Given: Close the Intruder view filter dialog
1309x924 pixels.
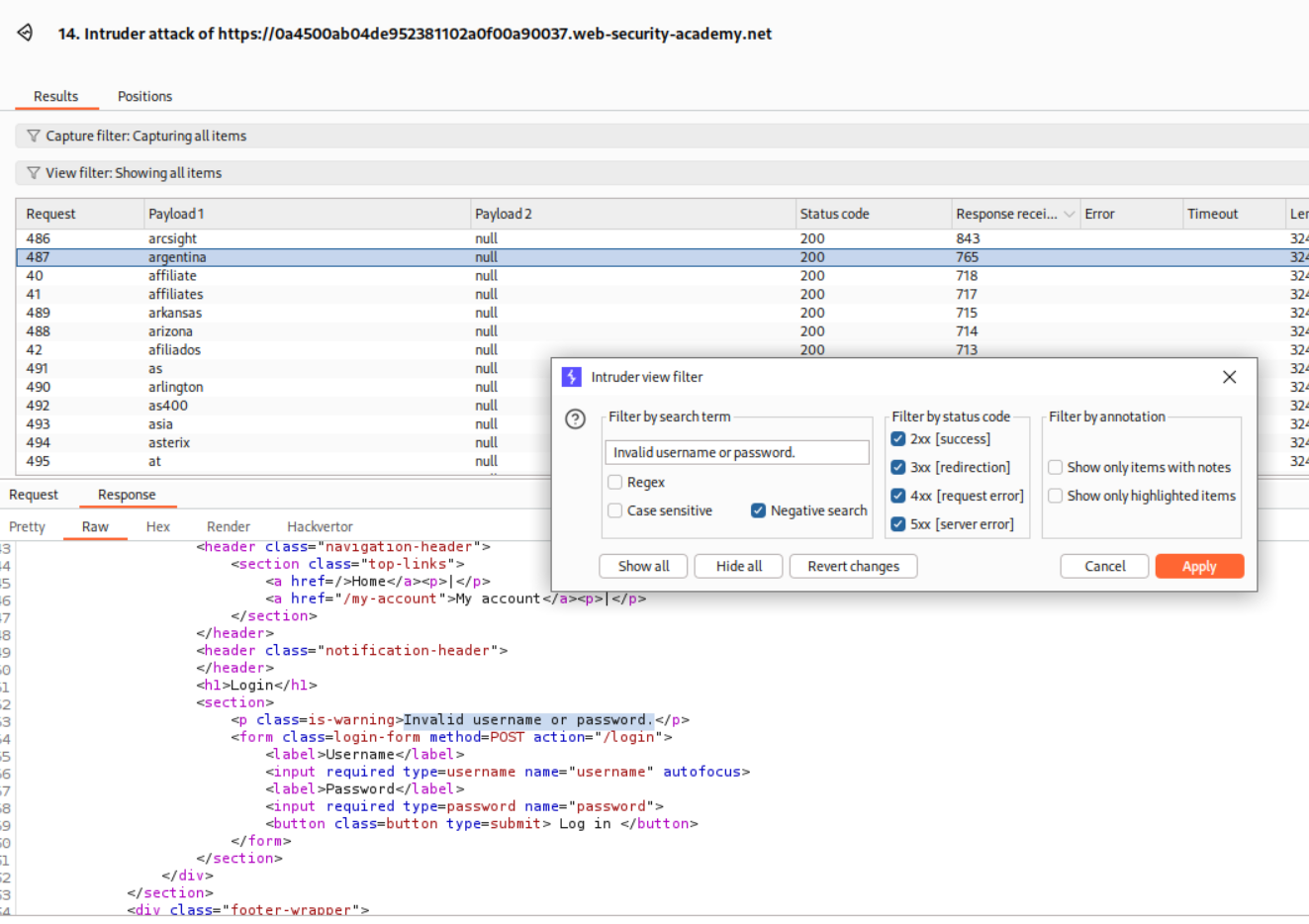Looking at the screenshot, I should point(1229,377).
